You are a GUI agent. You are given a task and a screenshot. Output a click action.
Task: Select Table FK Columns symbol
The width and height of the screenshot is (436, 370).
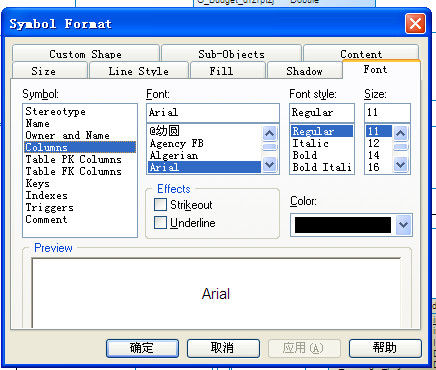[80, 171]
